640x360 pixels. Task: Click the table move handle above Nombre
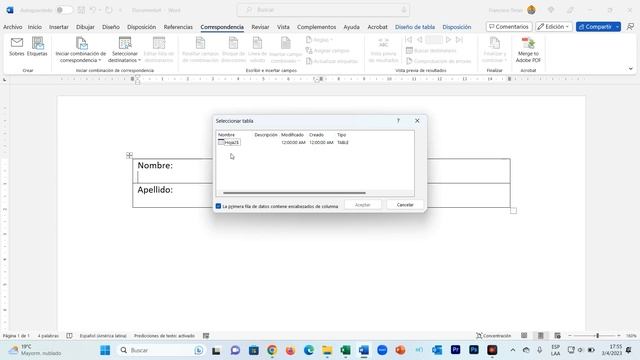[129, 155]
